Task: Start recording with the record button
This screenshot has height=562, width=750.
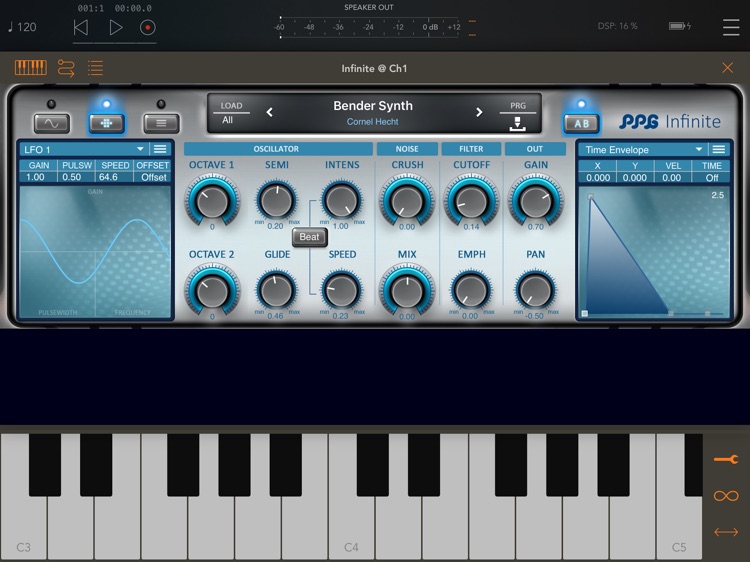Action: (148, 27)
